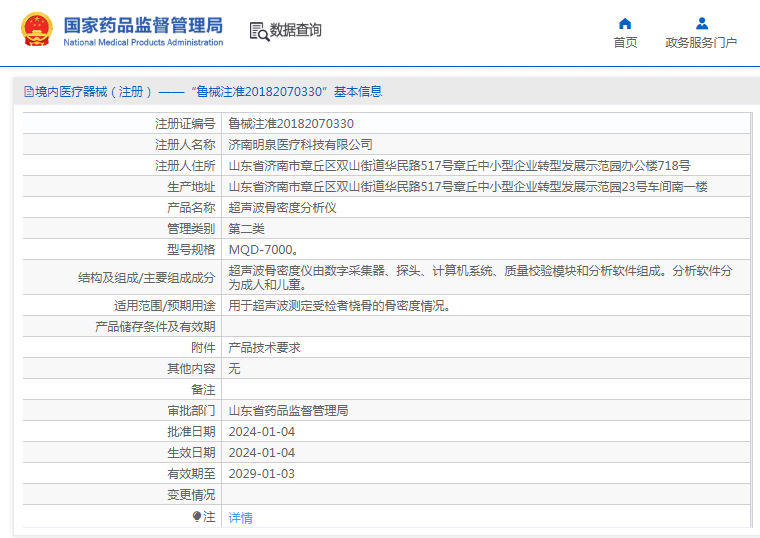
Task: Open the 数据查询 search icon
Action: click(259, 31)
